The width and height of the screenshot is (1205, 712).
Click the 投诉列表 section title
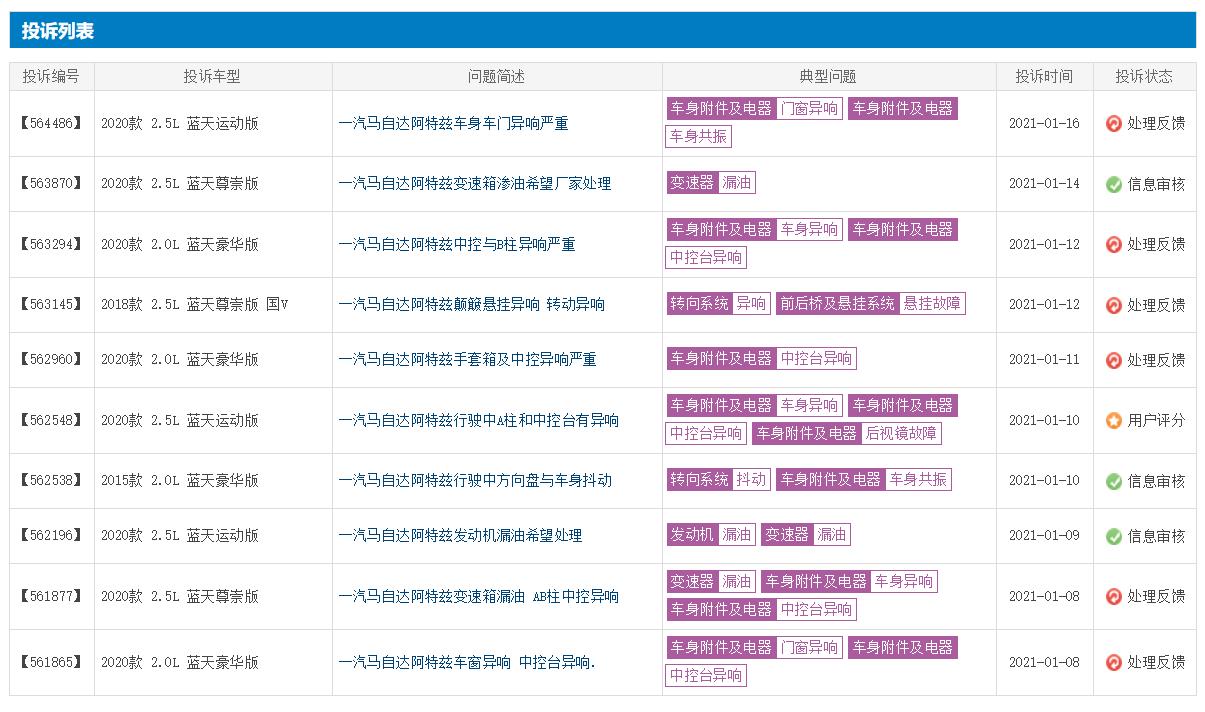point(58,30)
